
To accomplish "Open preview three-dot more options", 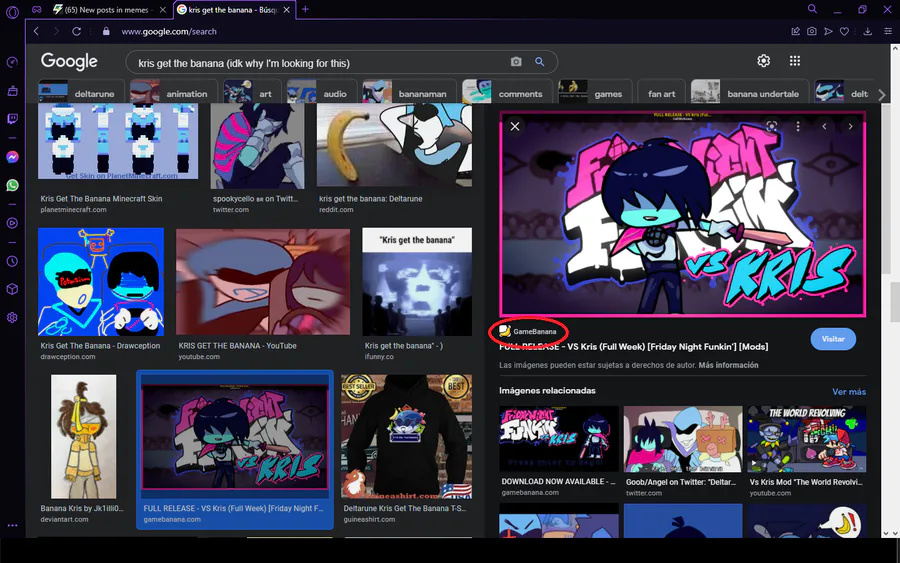I will click(x=798, y=126).
